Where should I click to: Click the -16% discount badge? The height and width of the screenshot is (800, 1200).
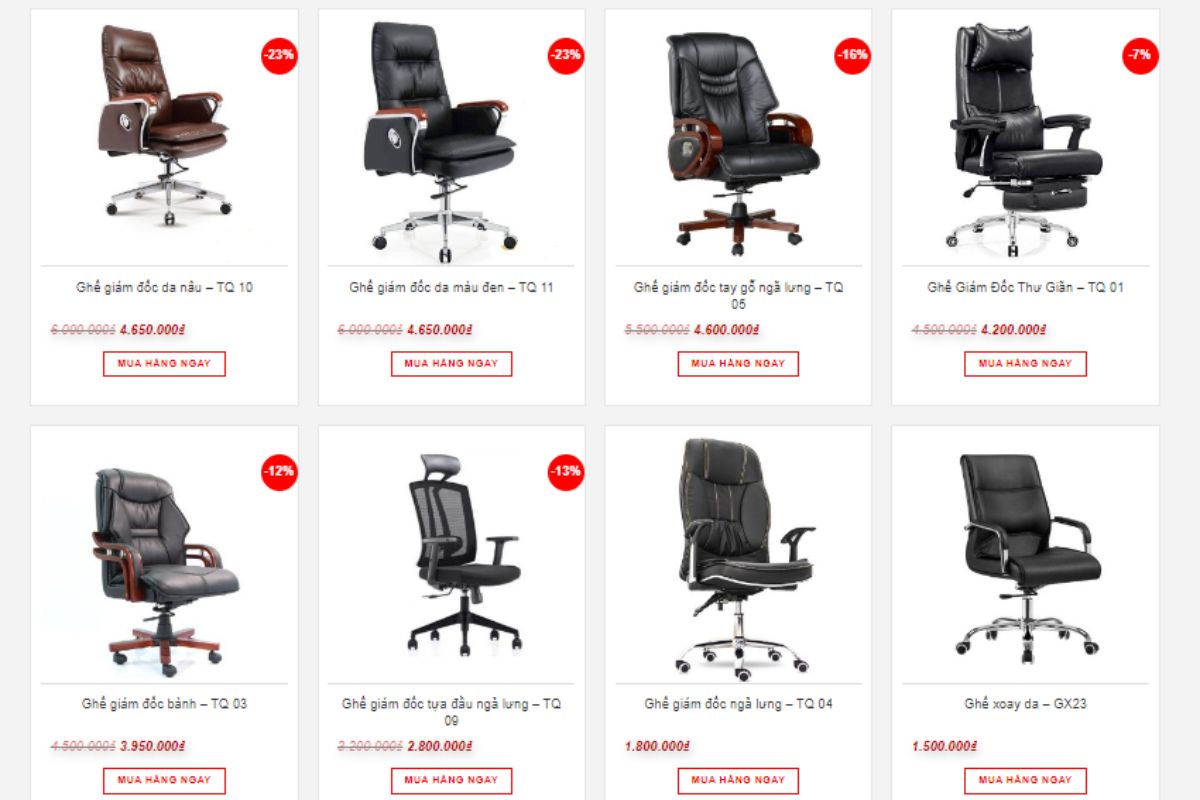coord(853,55)
